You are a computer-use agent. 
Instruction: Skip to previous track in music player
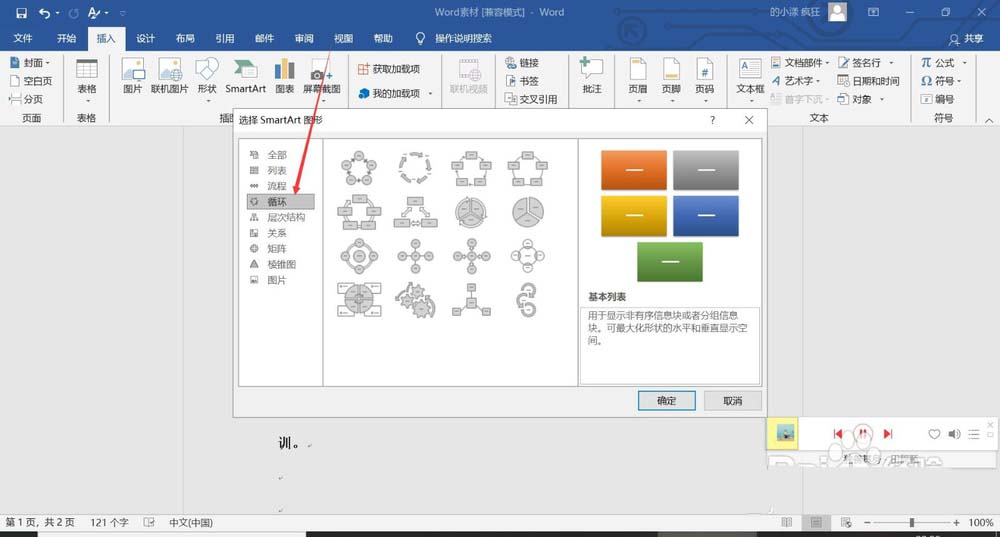pos(837,434)
